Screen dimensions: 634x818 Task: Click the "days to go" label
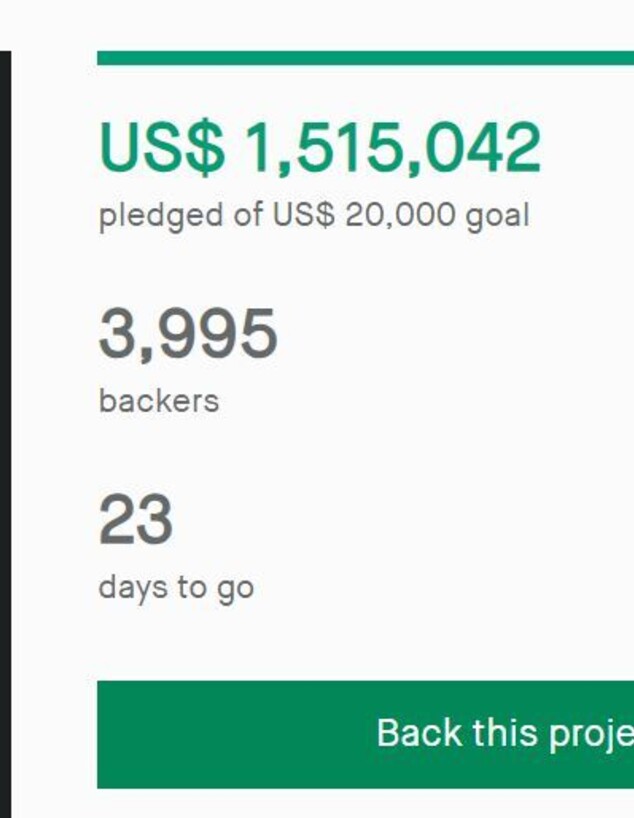tap(176, 587)
